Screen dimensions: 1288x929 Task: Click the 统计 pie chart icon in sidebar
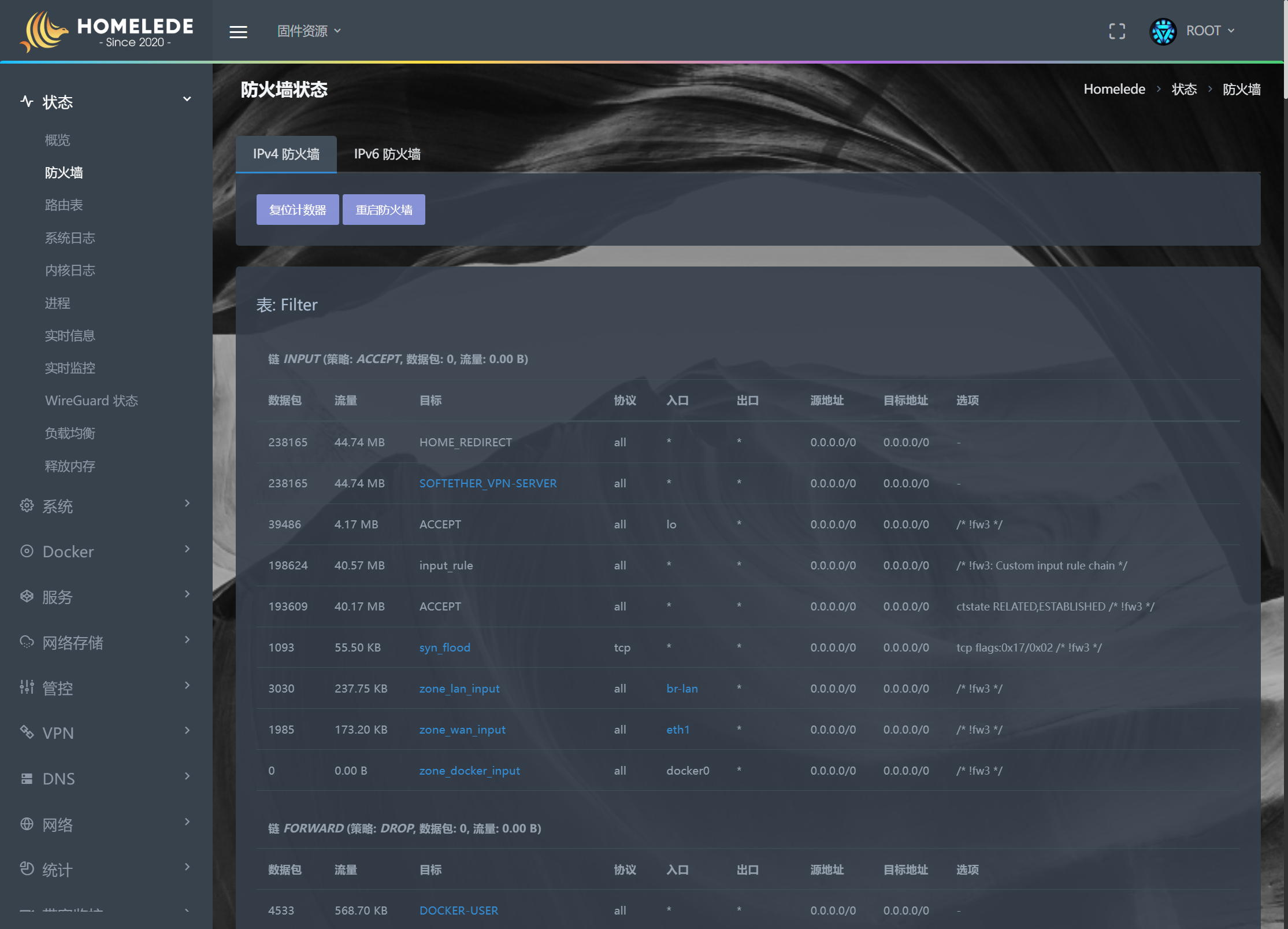pyautogui.click(x=27, y=868)
